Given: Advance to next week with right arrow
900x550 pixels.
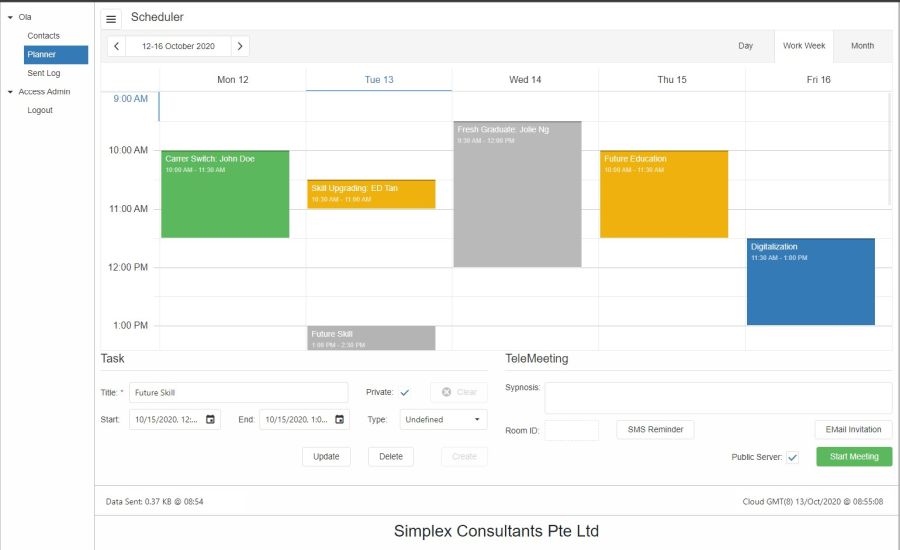Looking at the screenshot, I should point(240,46).
